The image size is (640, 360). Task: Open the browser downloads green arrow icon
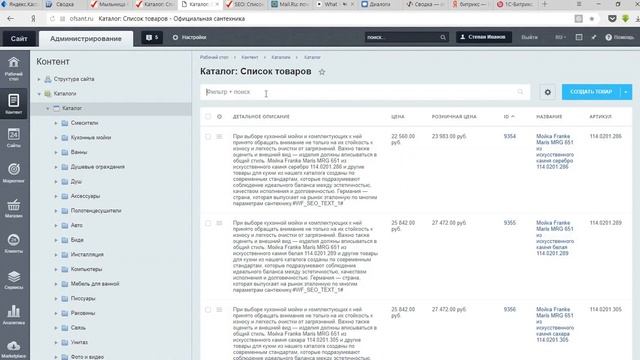tap(625, 19)
